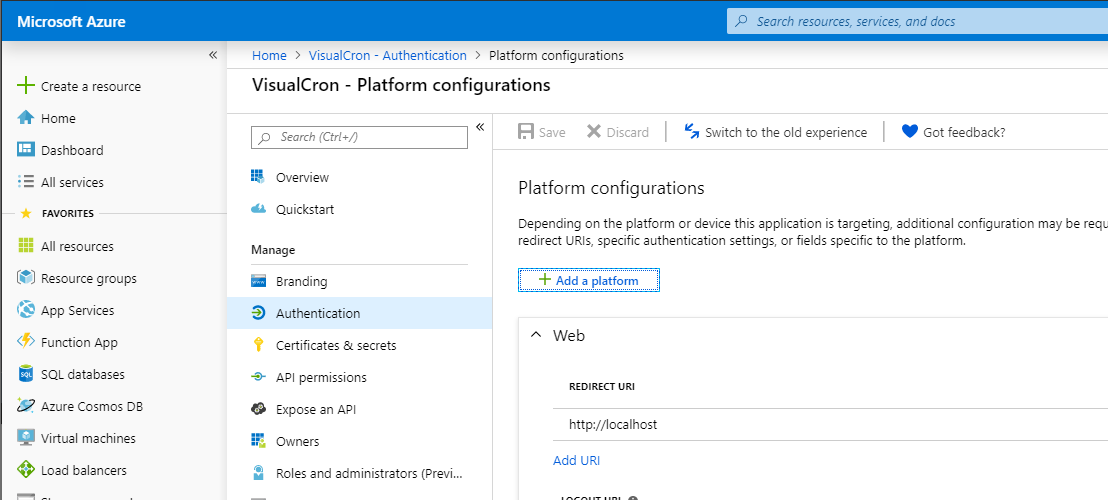This screenshot has height=500, width=1108.
Task: Click the Certificates & secrets key icon
Action: [258, 345]
